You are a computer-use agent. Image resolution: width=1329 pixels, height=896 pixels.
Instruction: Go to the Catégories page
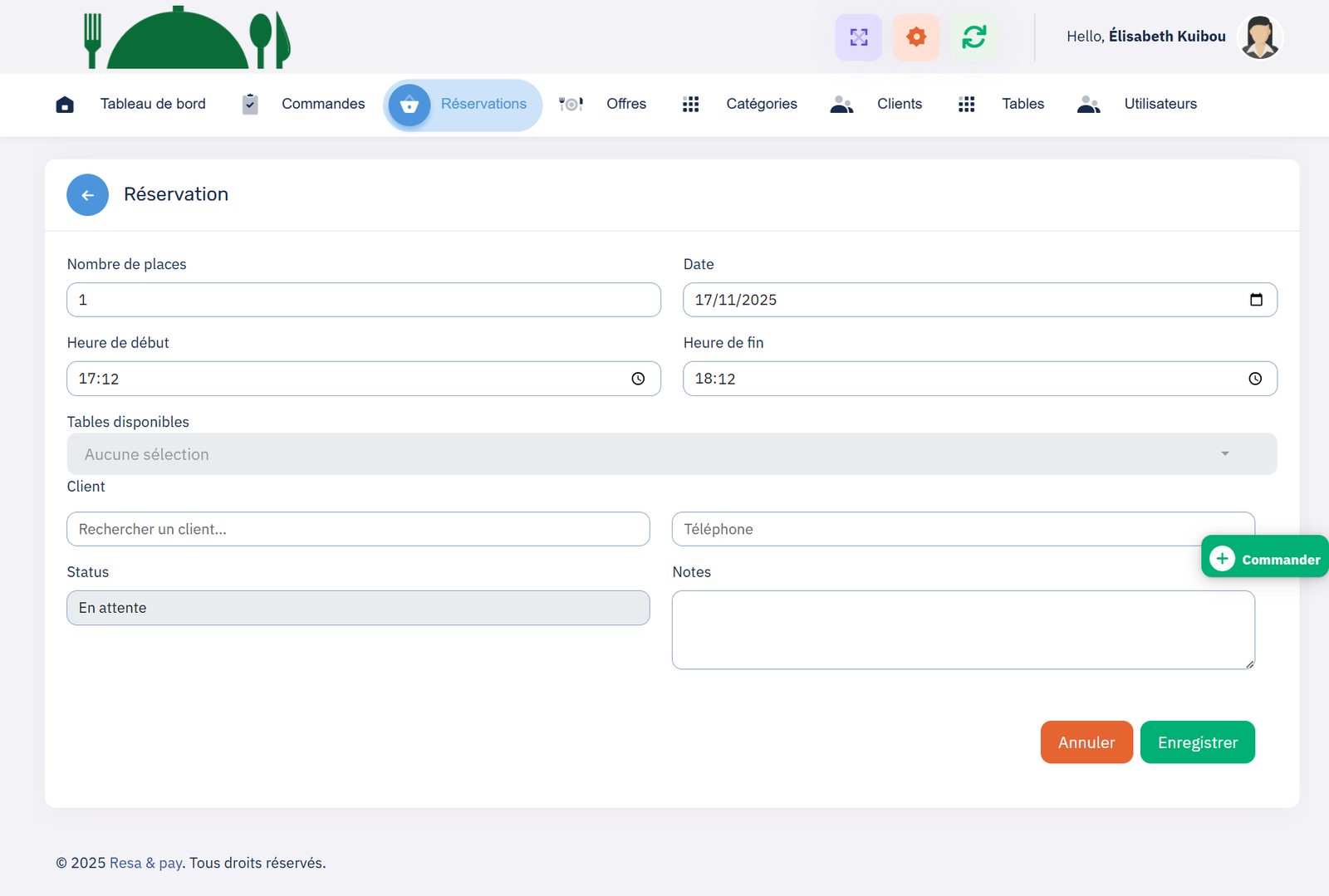[761, 104]
